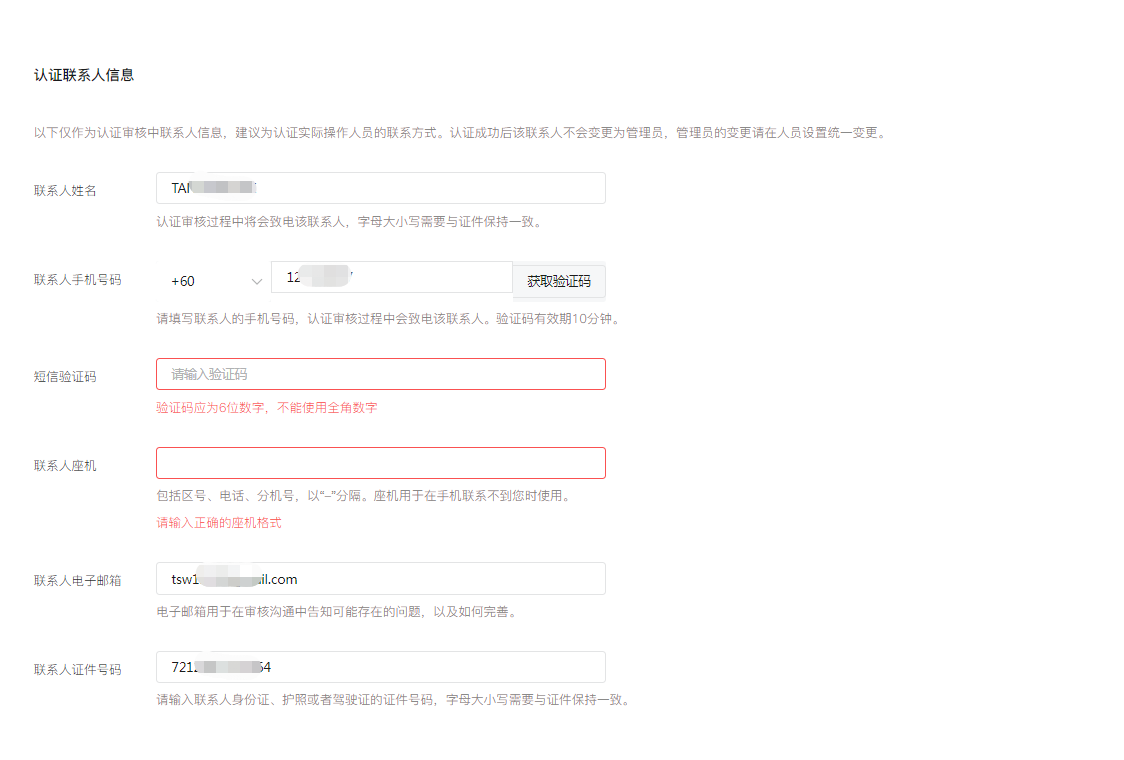Click the 联系人座机 field label
The image size is (1124, 760).
tap(65, 466)
